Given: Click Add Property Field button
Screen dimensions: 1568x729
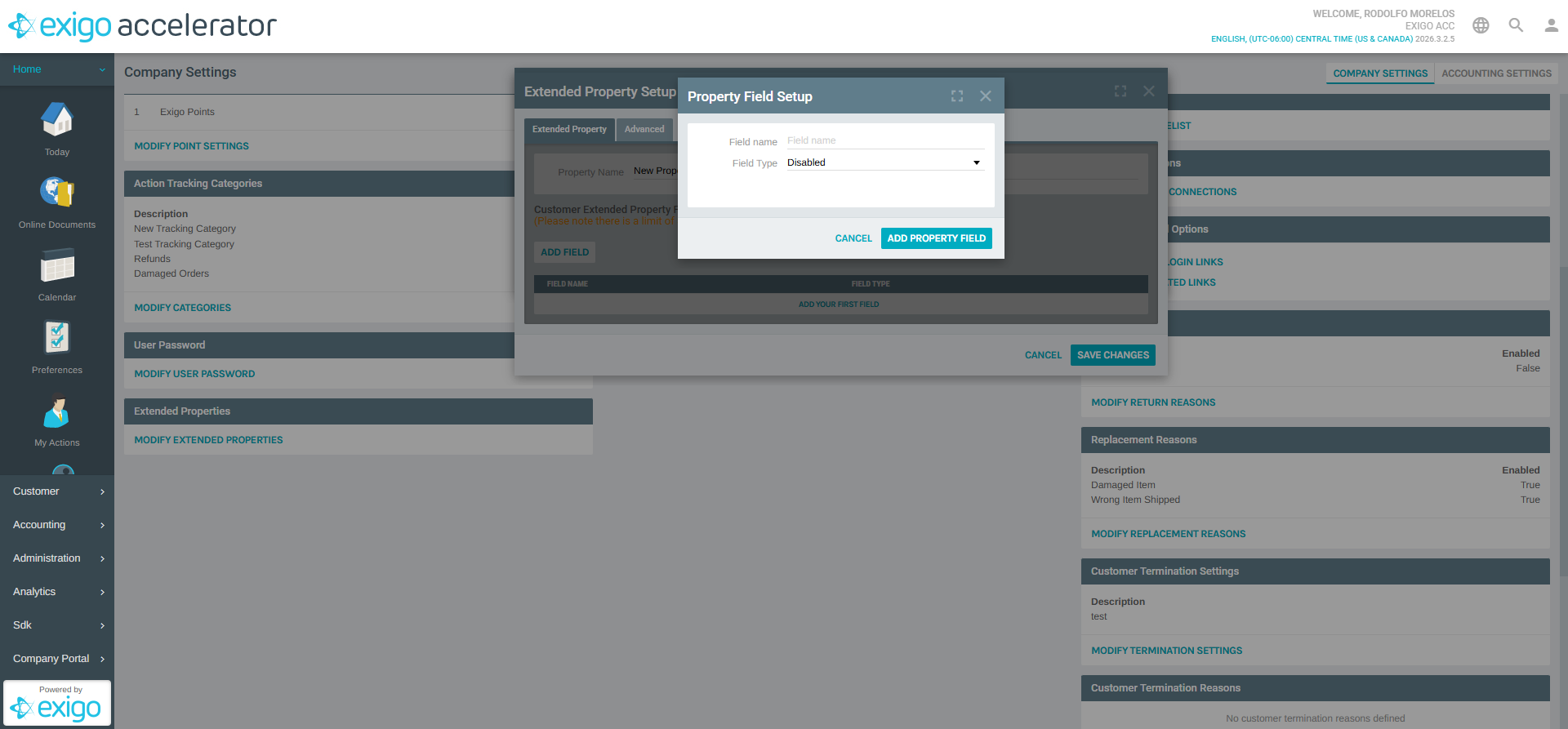Looking at the screenshot, I should click(937, 238).
